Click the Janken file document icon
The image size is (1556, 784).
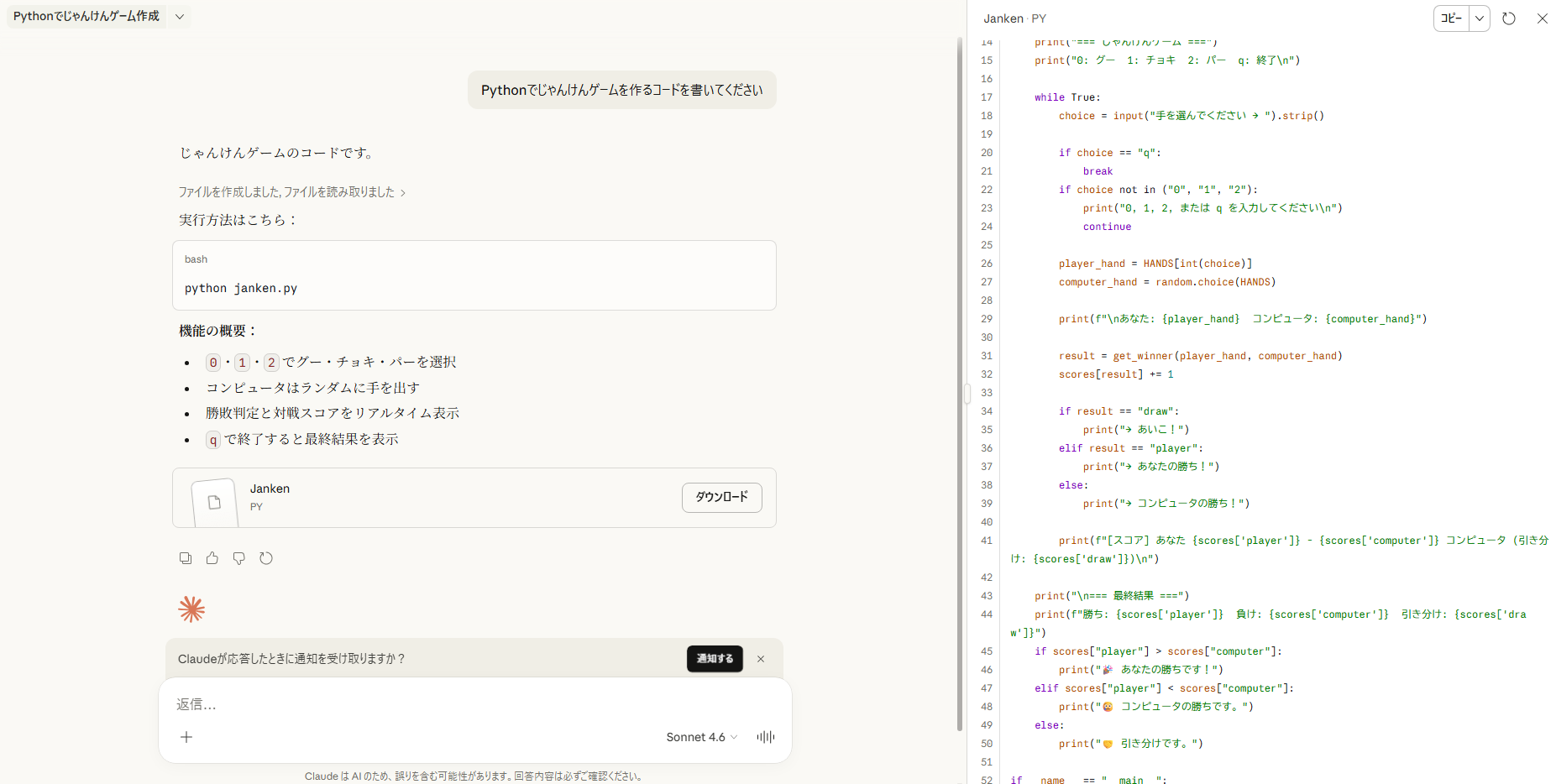[x=215, y=502]
